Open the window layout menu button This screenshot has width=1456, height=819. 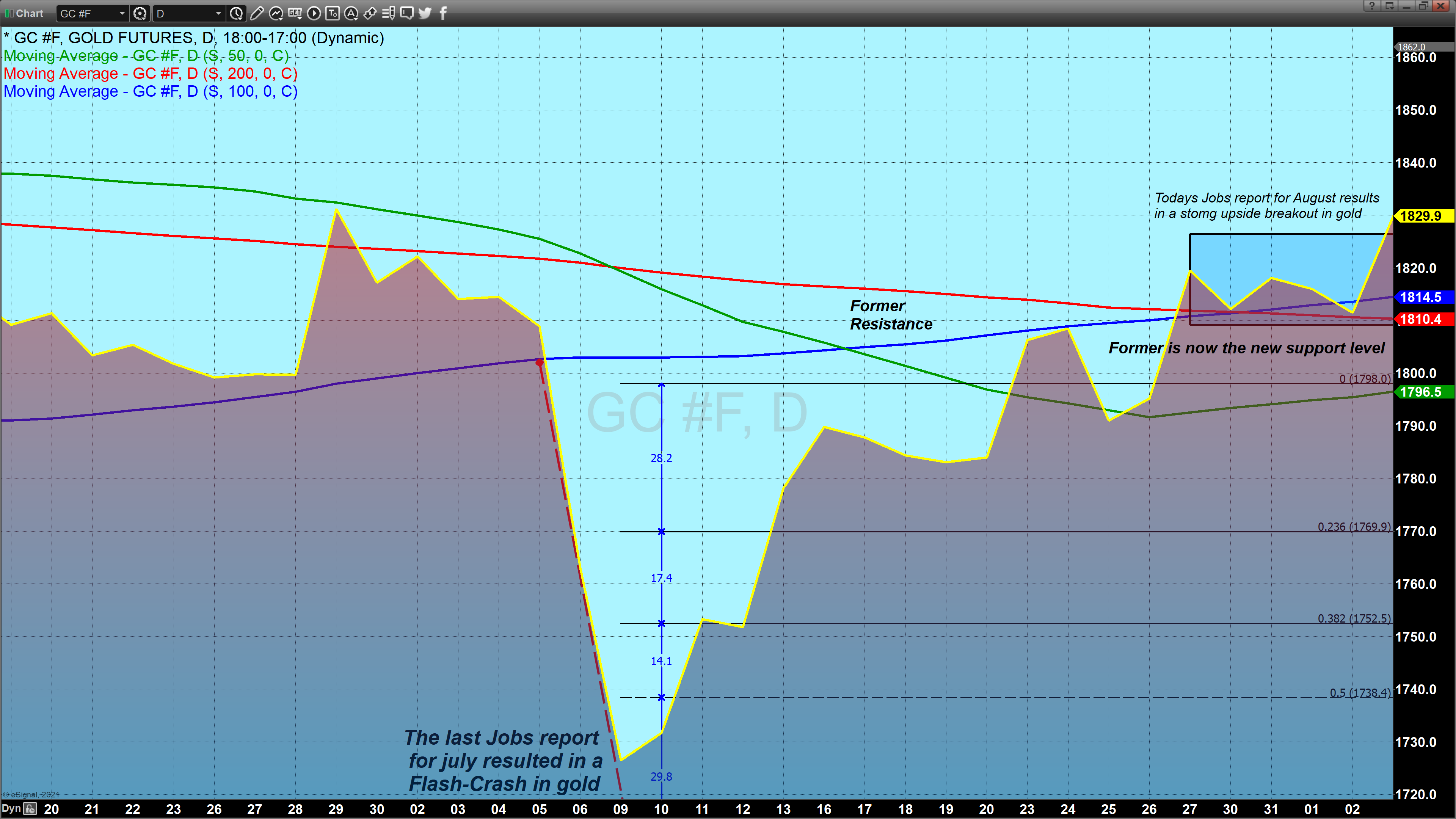1389,6
